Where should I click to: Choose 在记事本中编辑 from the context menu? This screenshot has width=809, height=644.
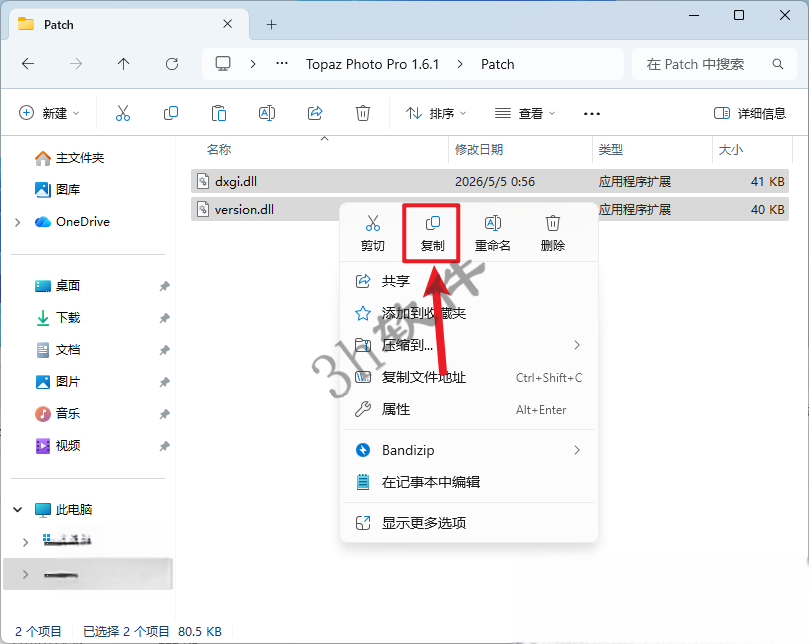click(468, 482)
